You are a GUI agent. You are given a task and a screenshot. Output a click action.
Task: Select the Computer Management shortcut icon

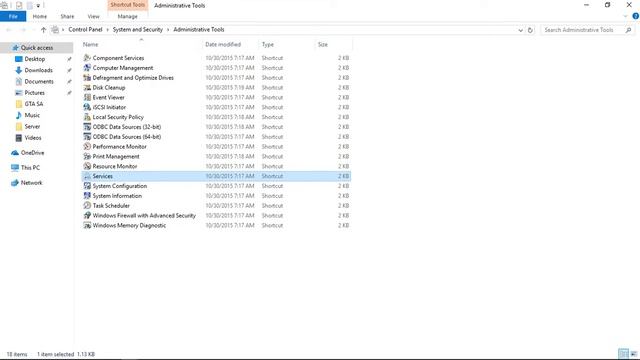point(87,68)
